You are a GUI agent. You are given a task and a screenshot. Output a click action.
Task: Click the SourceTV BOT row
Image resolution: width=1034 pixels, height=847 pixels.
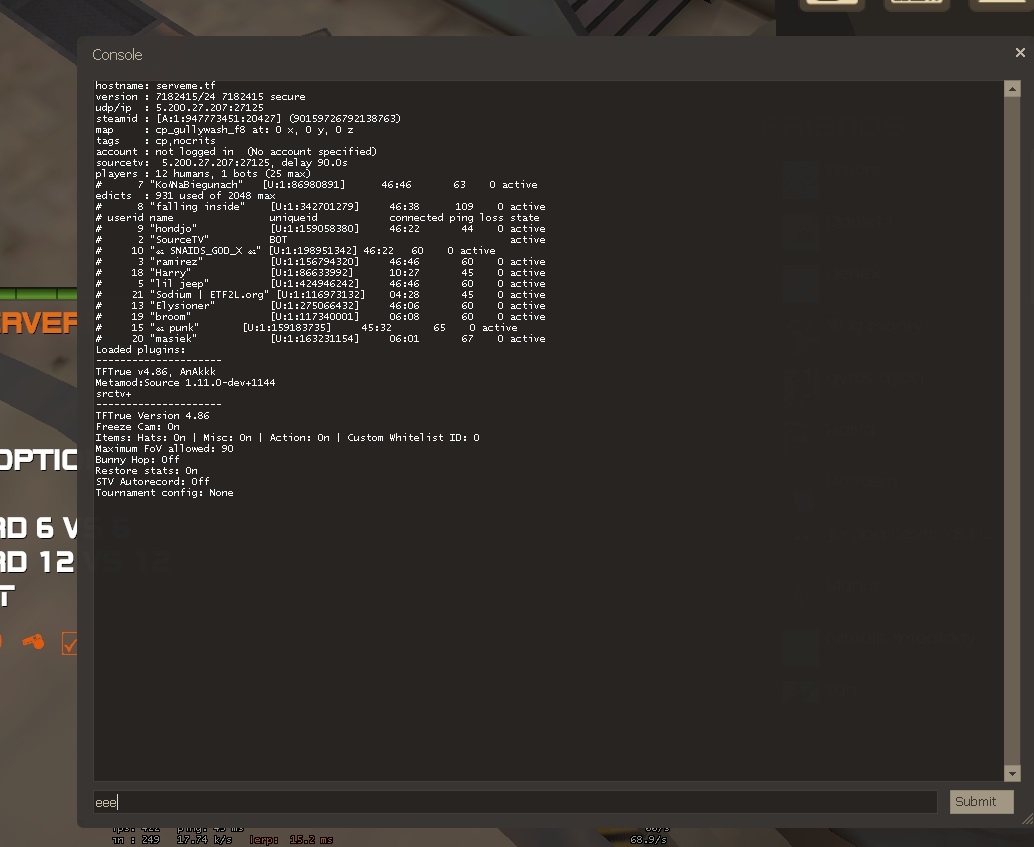[320, 240]
